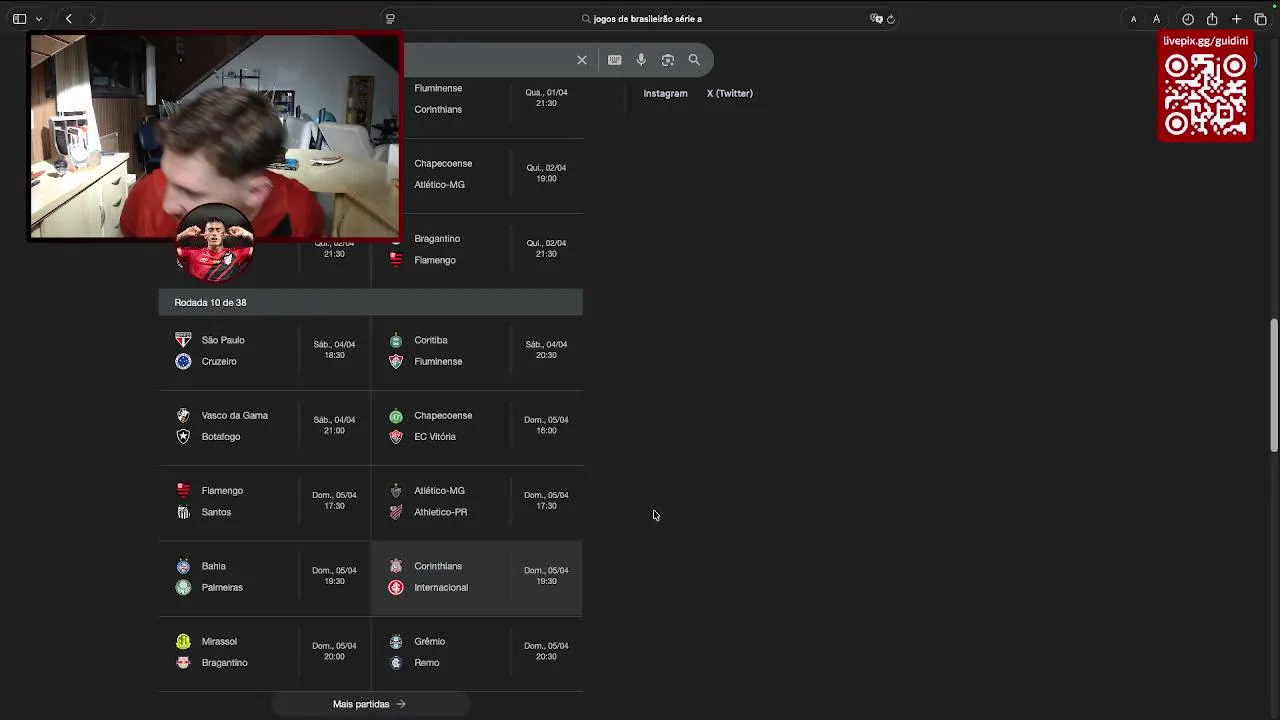This screenshot has width=1280, height=720.
Task: Go forward to next page
Action: tap(92, 19)
